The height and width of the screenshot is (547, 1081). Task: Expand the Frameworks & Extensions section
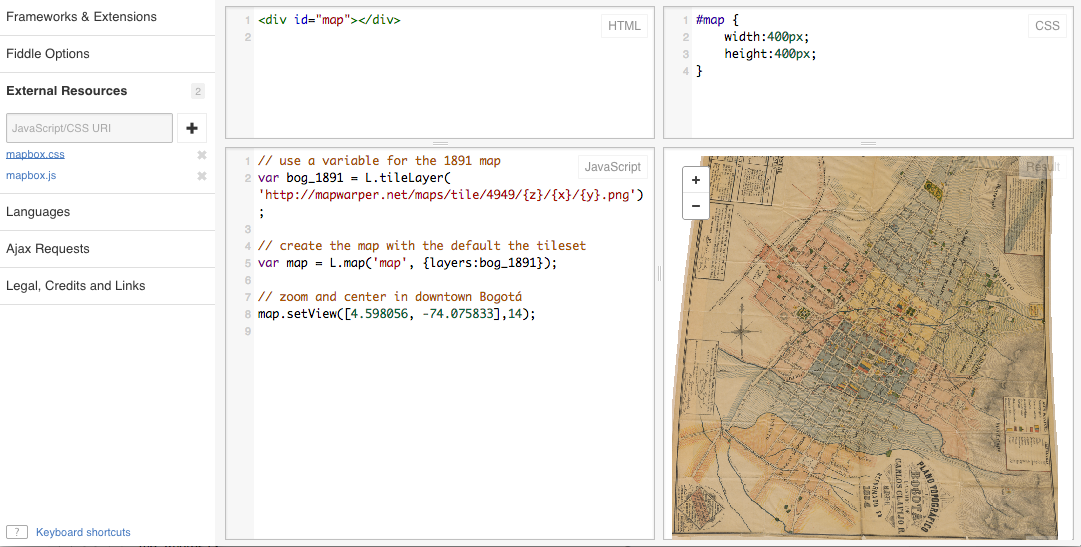(x=81, y=17)
